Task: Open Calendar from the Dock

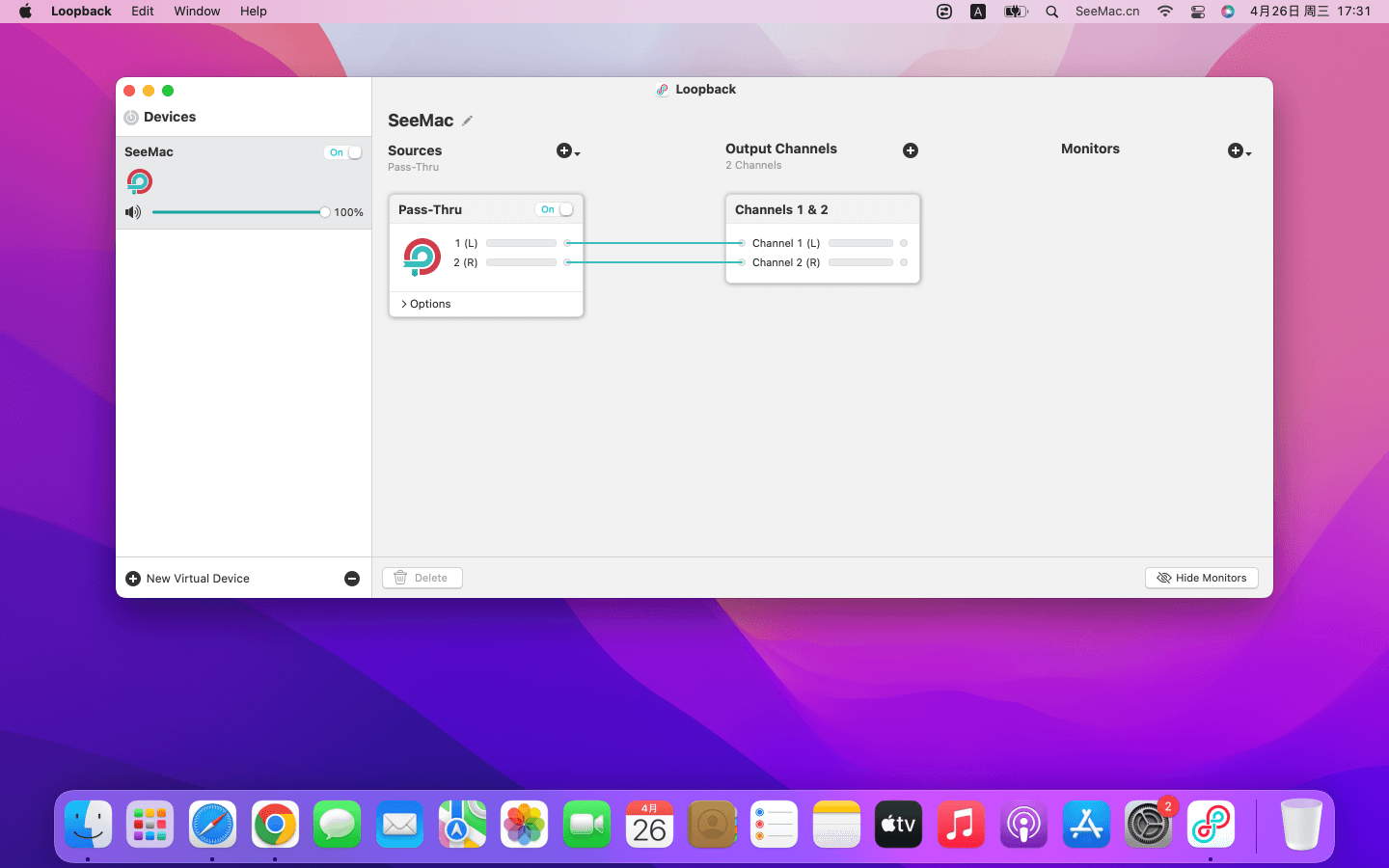Action: [649, 825]
